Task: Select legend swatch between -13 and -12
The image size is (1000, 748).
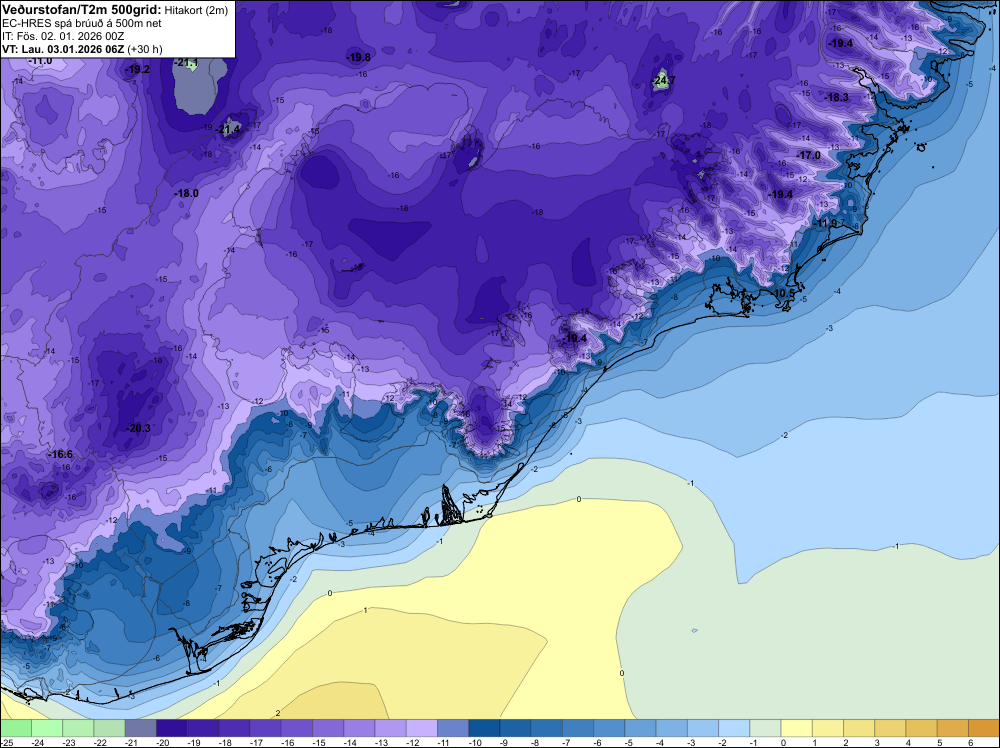Action: click(390, 728)
